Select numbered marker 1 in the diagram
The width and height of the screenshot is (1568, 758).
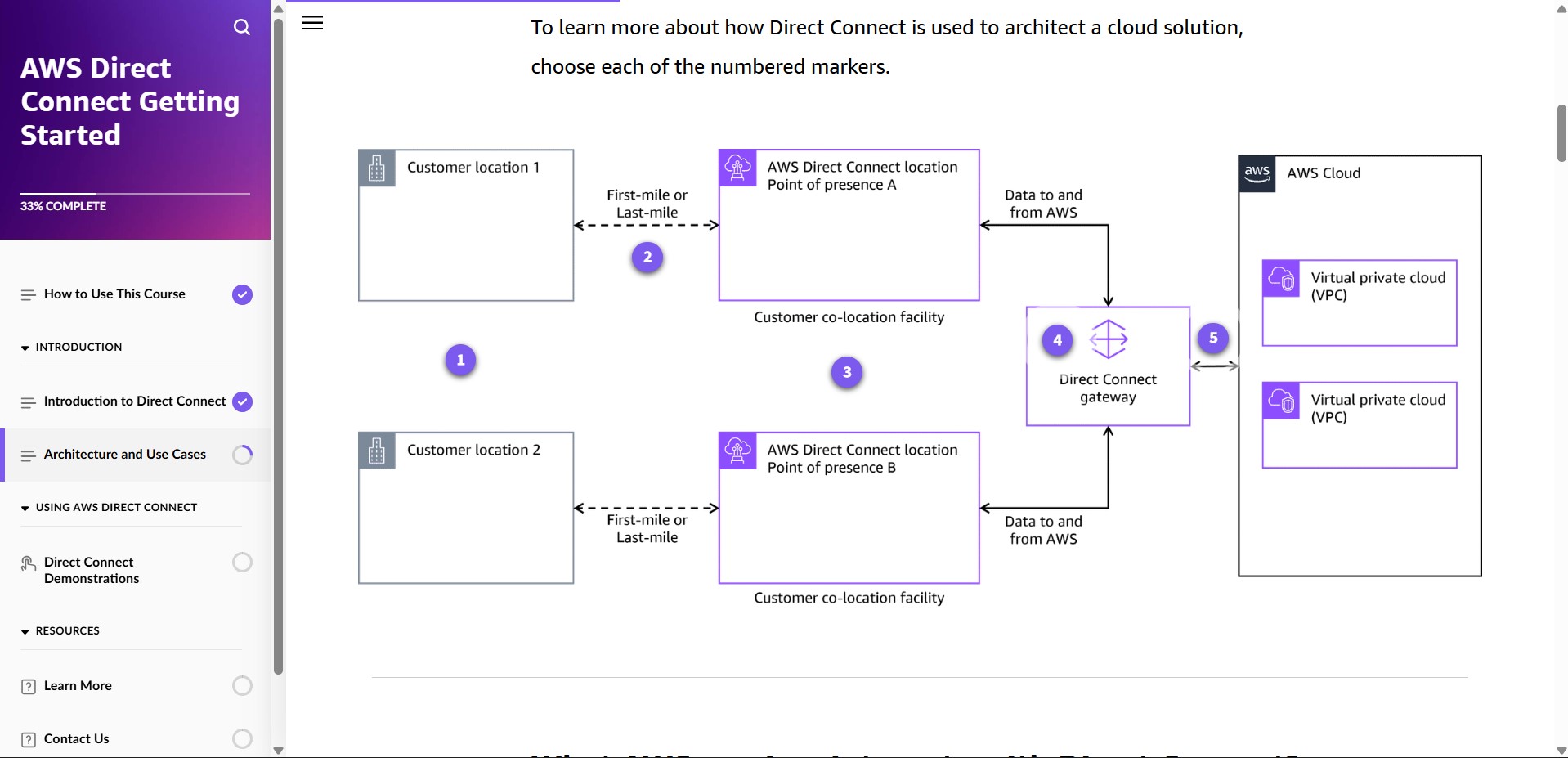coord(459,360)
